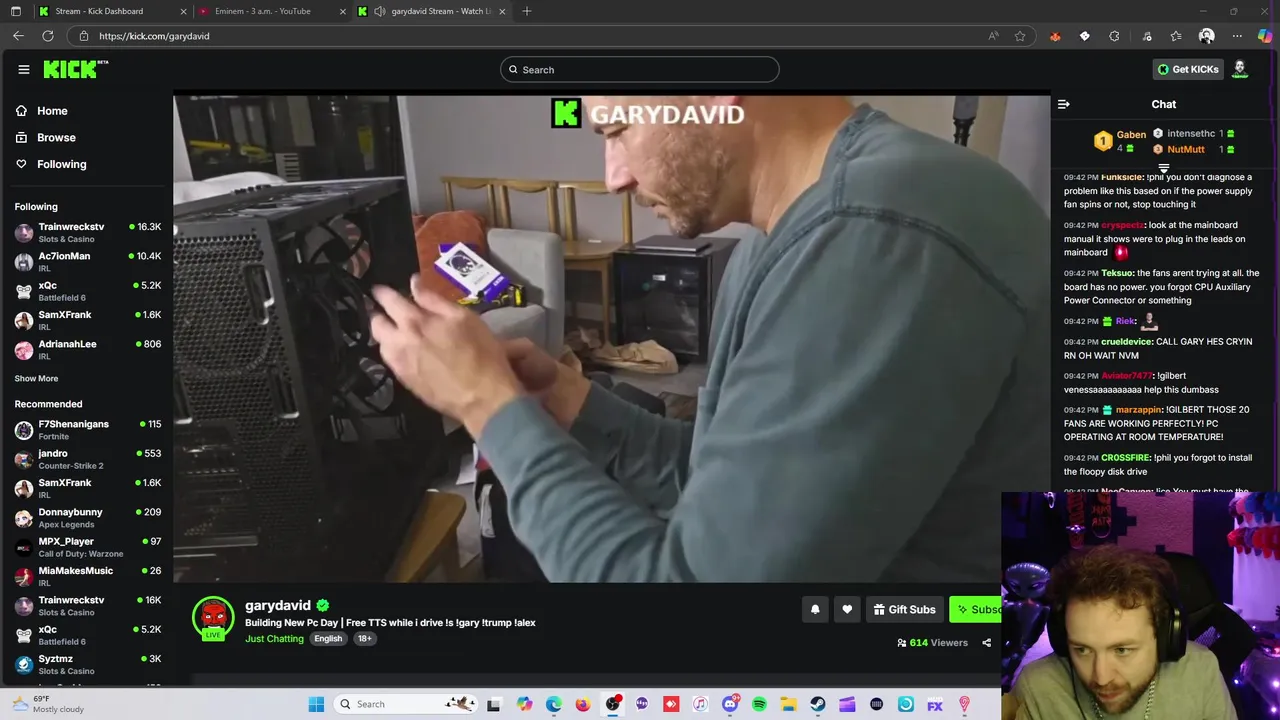Screen dimensions: 1280x720
Task: Open the Steam taskbar icon
Action: pos(817,704)
